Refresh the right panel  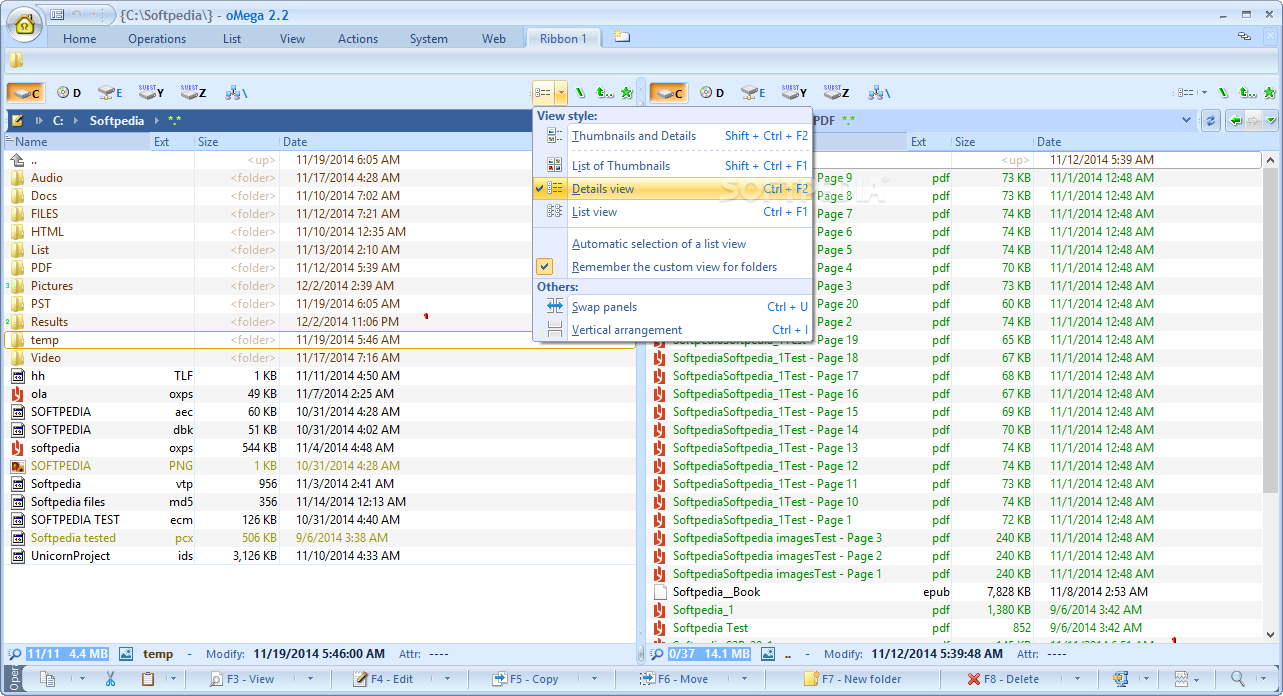coord(1211,121)
